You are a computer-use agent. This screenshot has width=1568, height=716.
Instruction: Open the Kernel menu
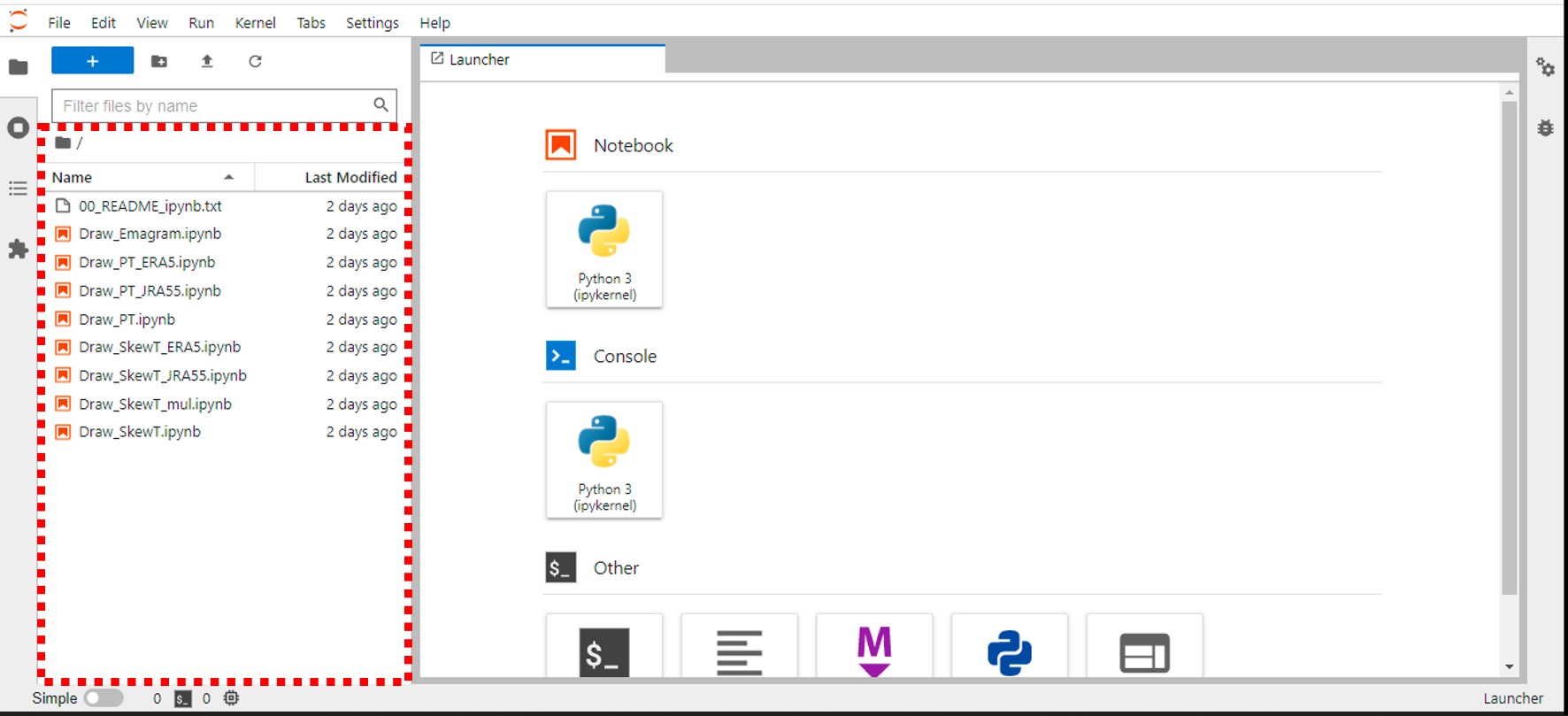click(x=255, y=23)
